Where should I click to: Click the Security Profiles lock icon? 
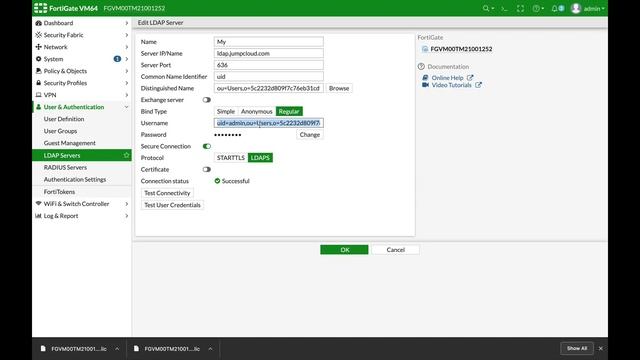pos(38,83)
